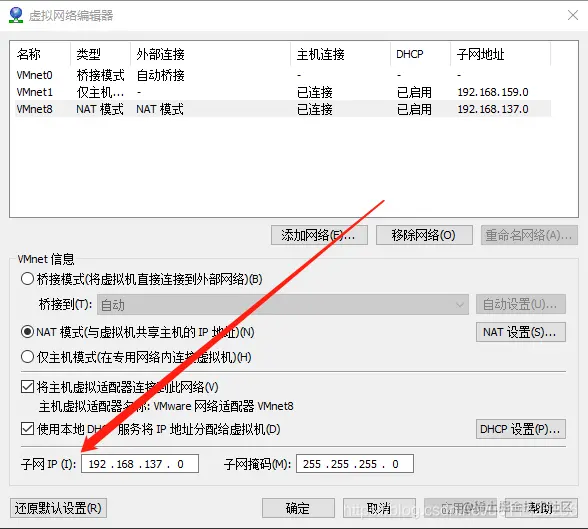Select the VMnet0 row
Screen dimensions: 588x529
click(x=283, y=75)
